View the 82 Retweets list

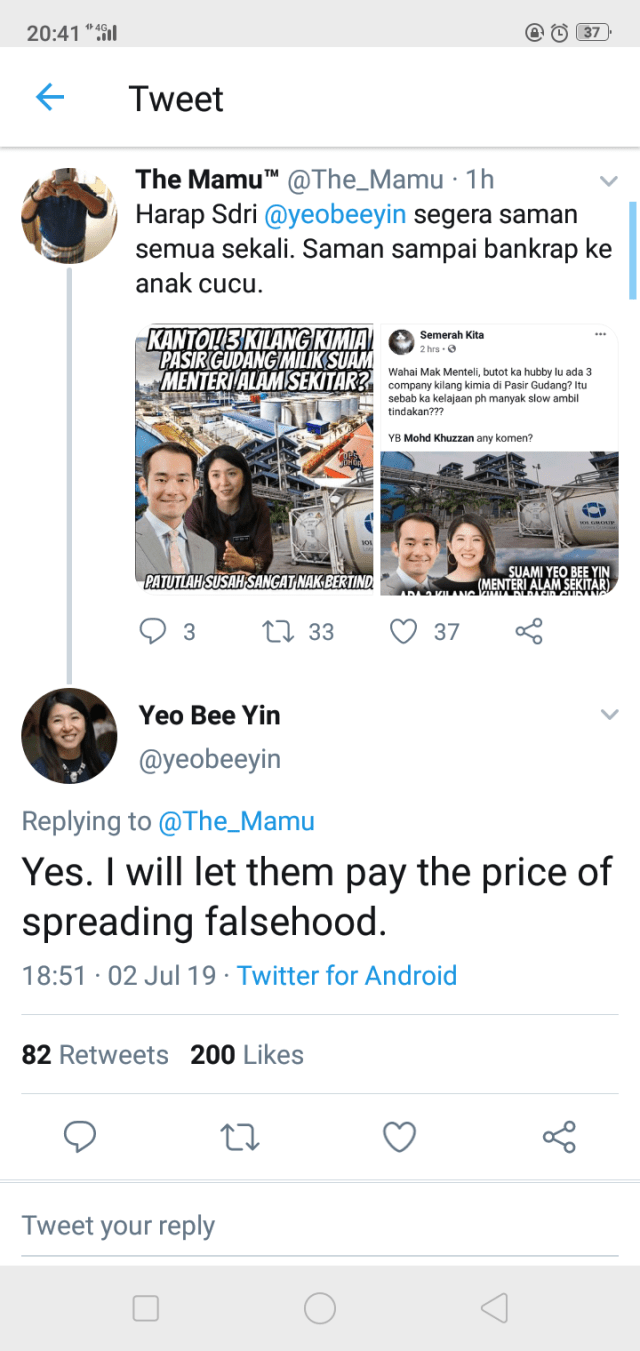click(x=95, y=1055)
